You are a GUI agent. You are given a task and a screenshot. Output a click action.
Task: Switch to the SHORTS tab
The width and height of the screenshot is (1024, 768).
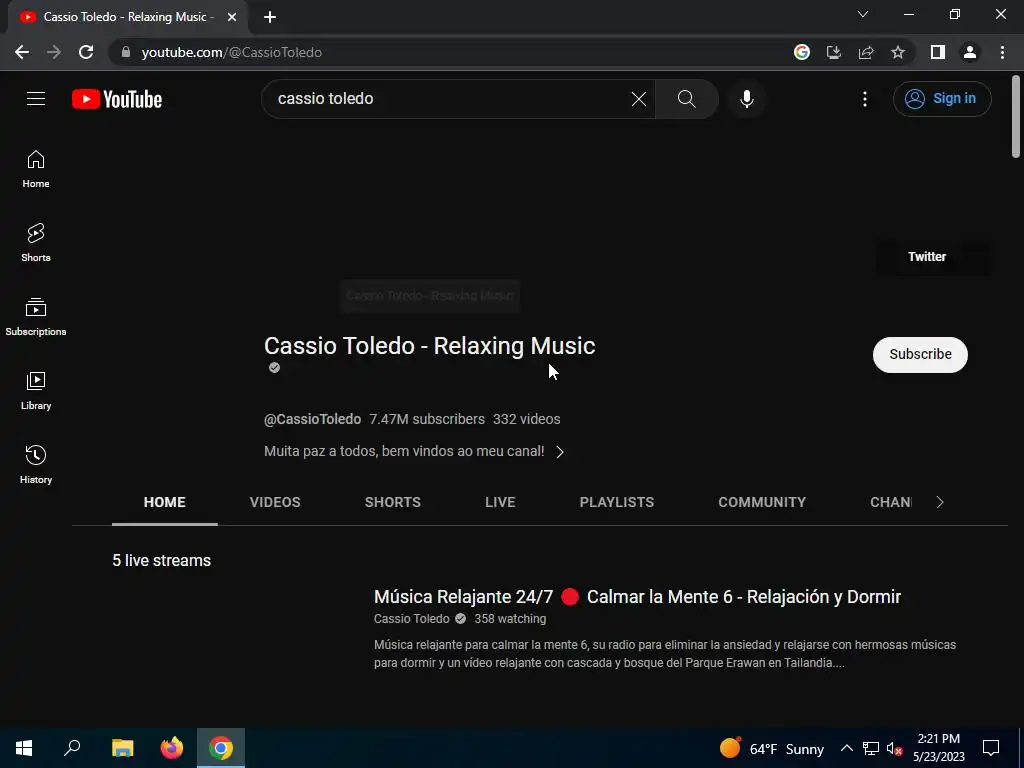click(x=392, y=502)
